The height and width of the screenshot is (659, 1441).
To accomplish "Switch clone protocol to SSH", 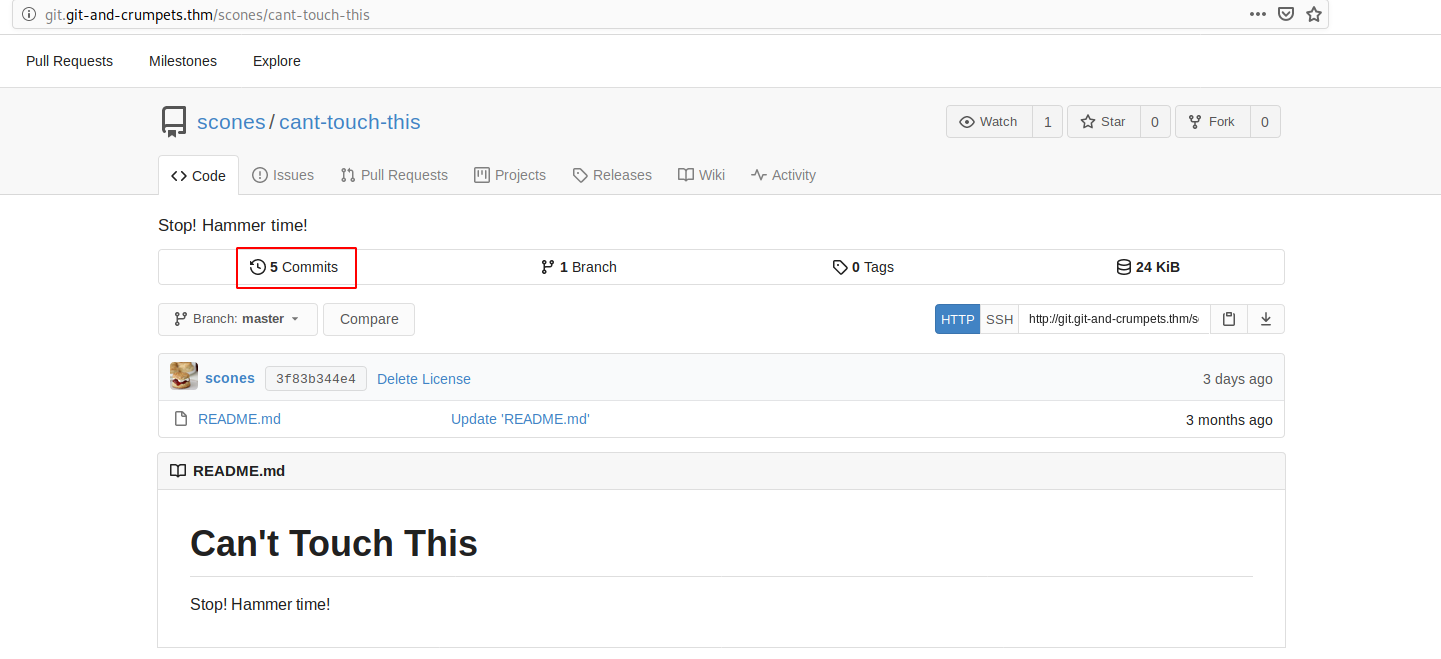I will (x=999, y=319).
